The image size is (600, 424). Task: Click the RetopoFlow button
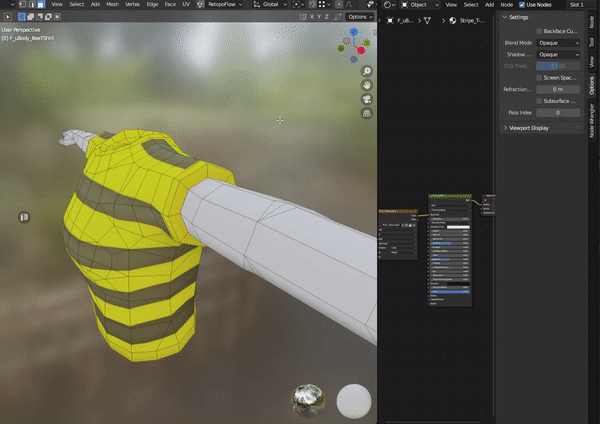click(221, 5)
